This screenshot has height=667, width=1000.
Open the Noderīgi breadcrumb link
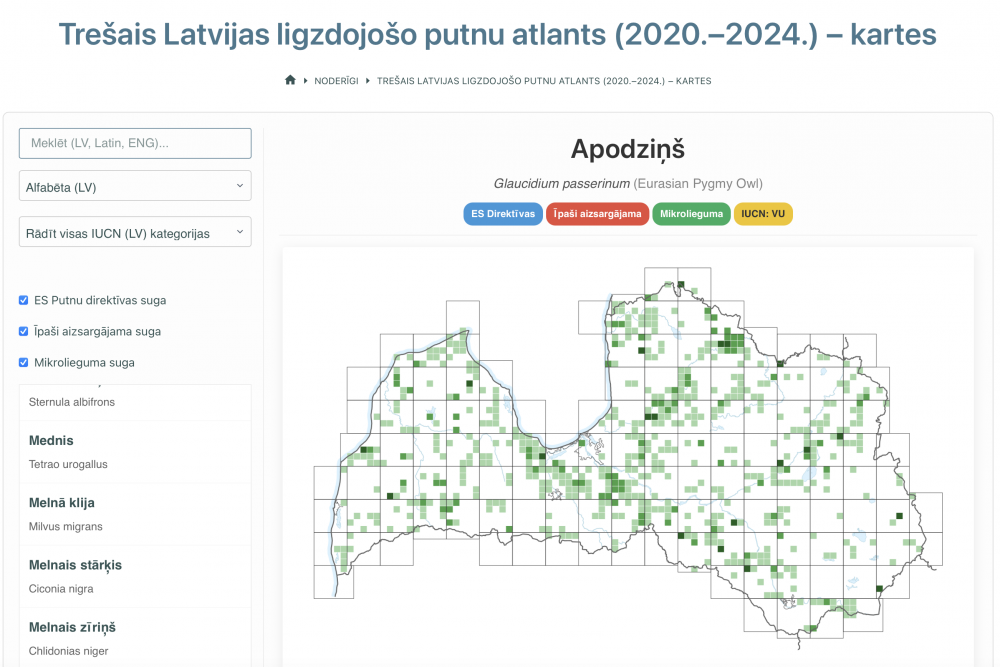338,81
